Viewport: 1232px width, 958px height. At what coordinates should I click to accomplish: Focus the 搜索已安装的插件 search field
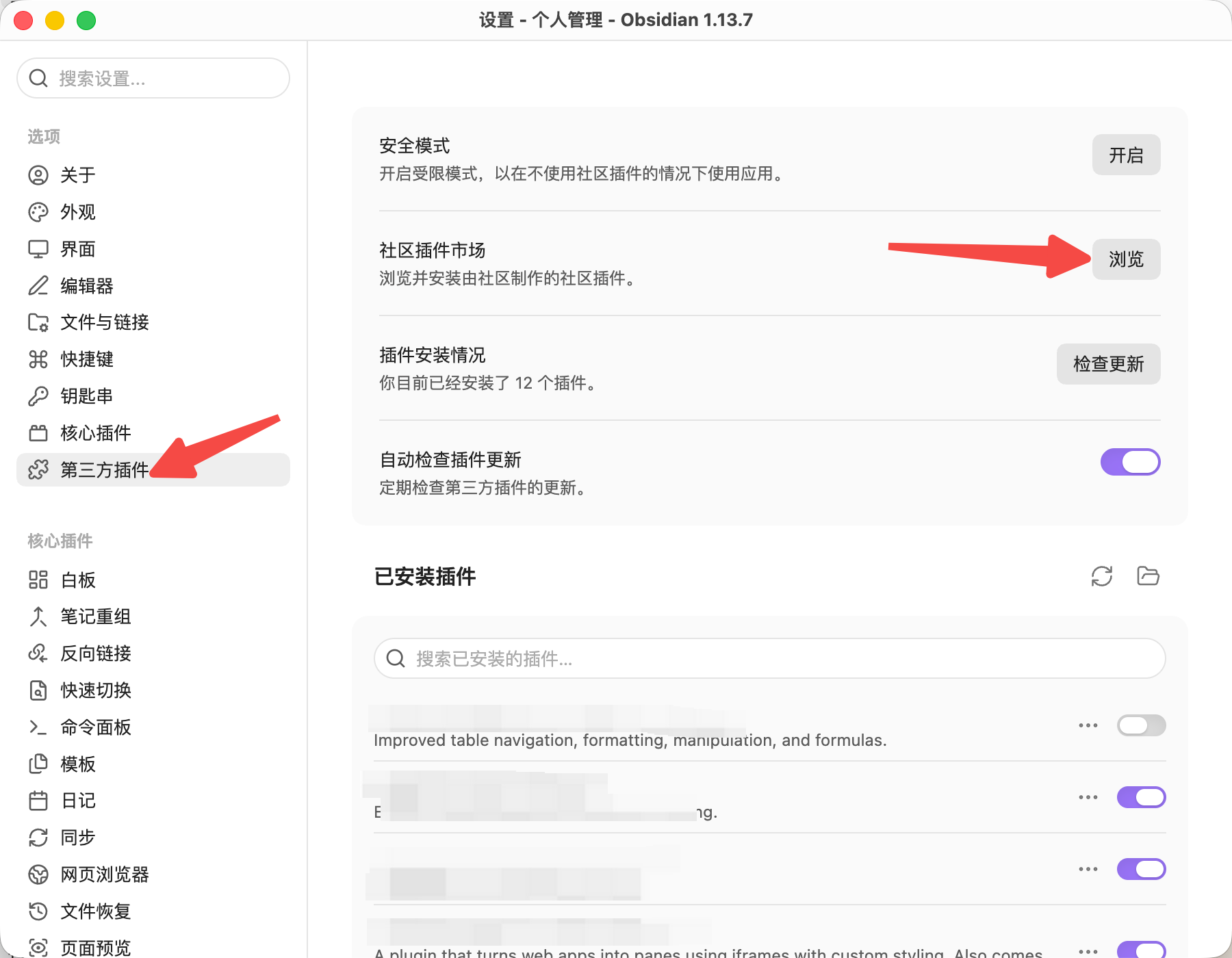coord(770,658)
